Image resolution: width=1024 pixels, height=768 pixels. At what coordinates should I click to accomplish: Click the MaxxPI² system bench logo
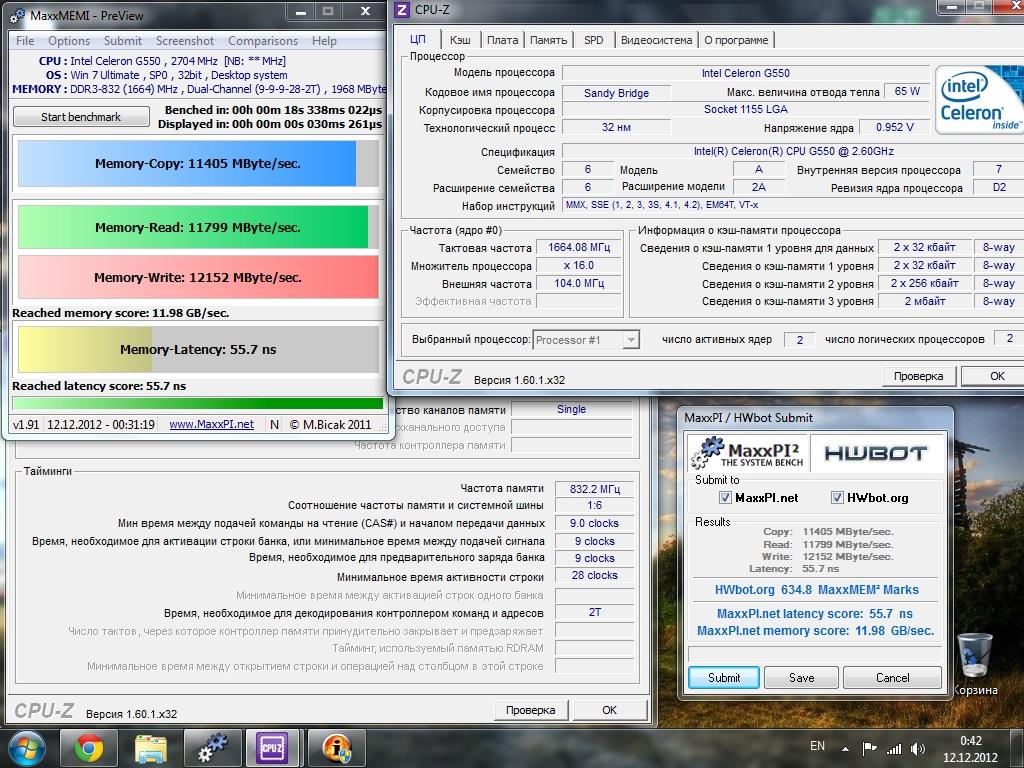pyautogui.click(x=748, y=453)
